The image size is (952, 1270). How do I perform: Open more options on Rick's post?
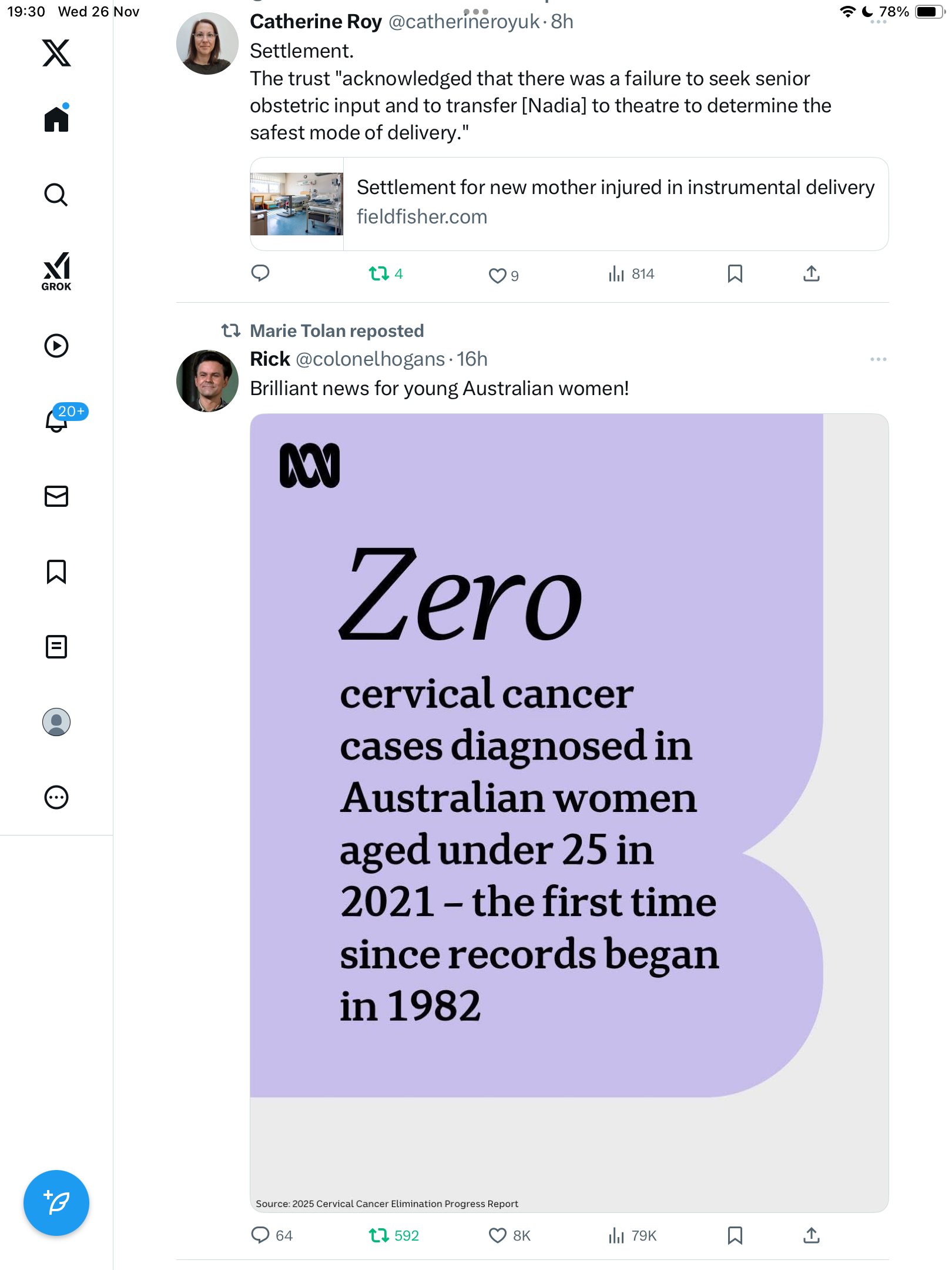(878, 359)
